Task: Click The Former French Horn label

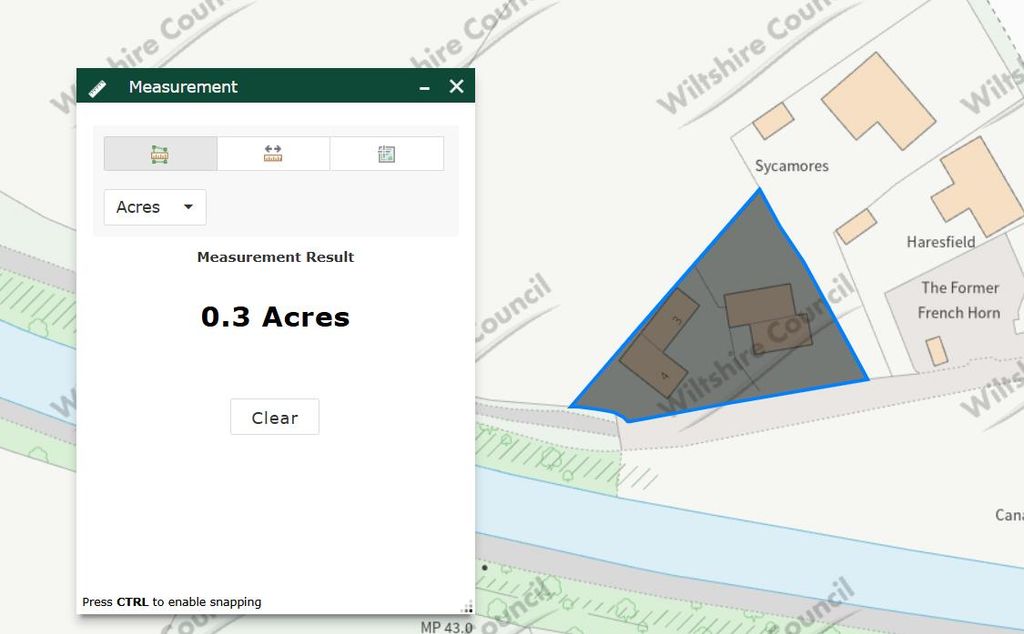Action: [959, 300]
